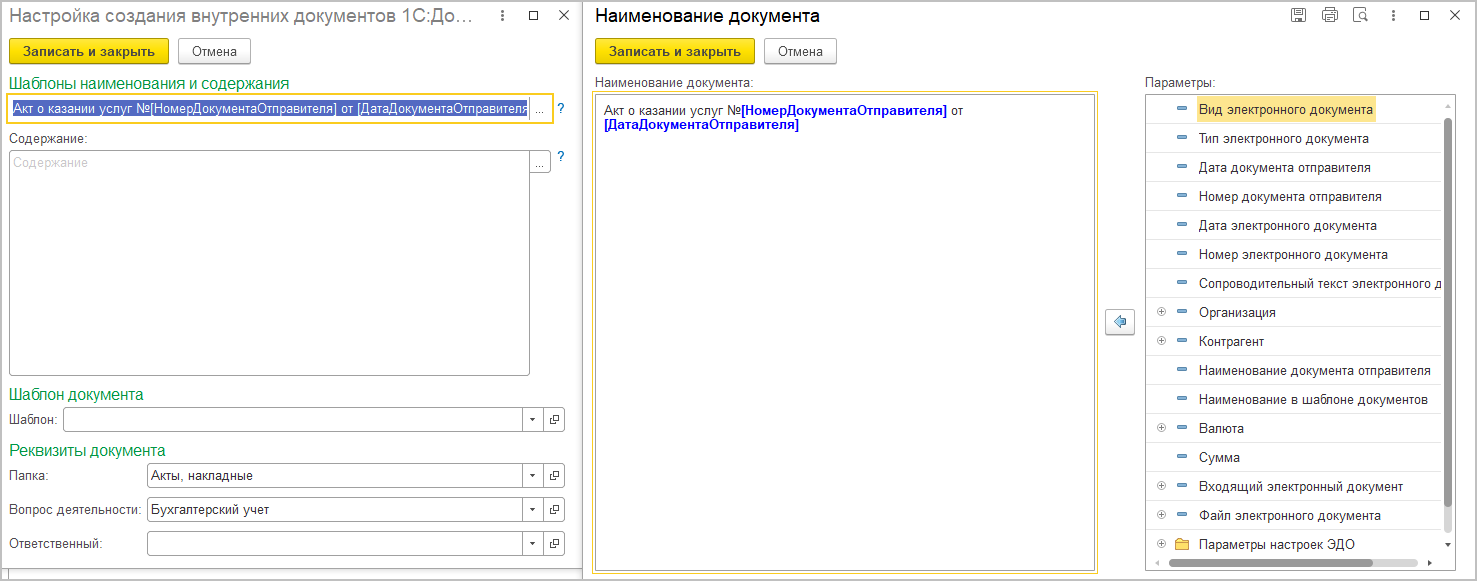
Task: Maximize the Наименование документа window
Action: [1425, 16]
